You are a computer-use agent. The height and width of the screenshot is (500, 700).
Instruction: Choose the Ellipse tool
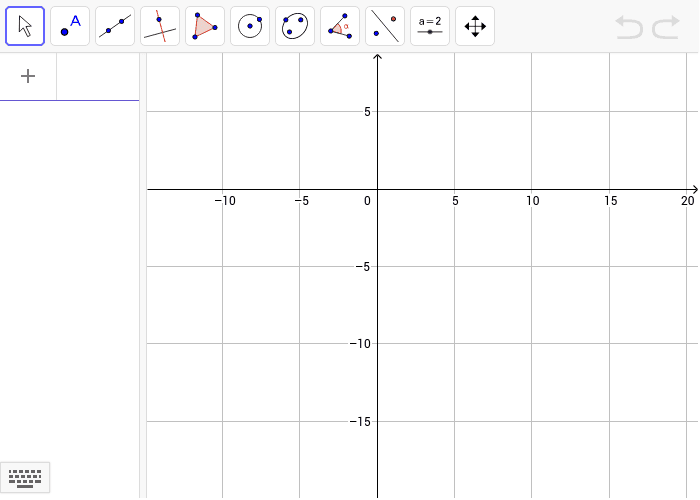(295, 26)
